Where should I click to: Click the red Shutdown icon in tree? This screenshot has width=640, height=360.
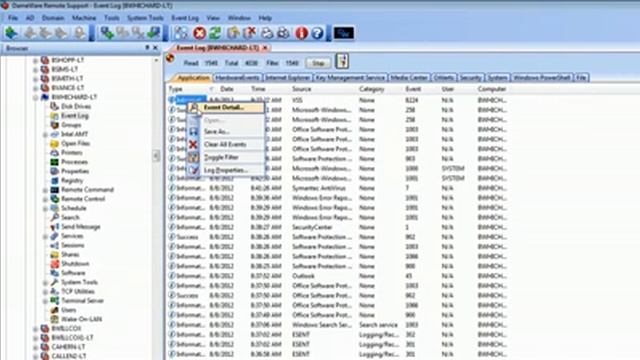pyautogui.click(x=54, y=264)
